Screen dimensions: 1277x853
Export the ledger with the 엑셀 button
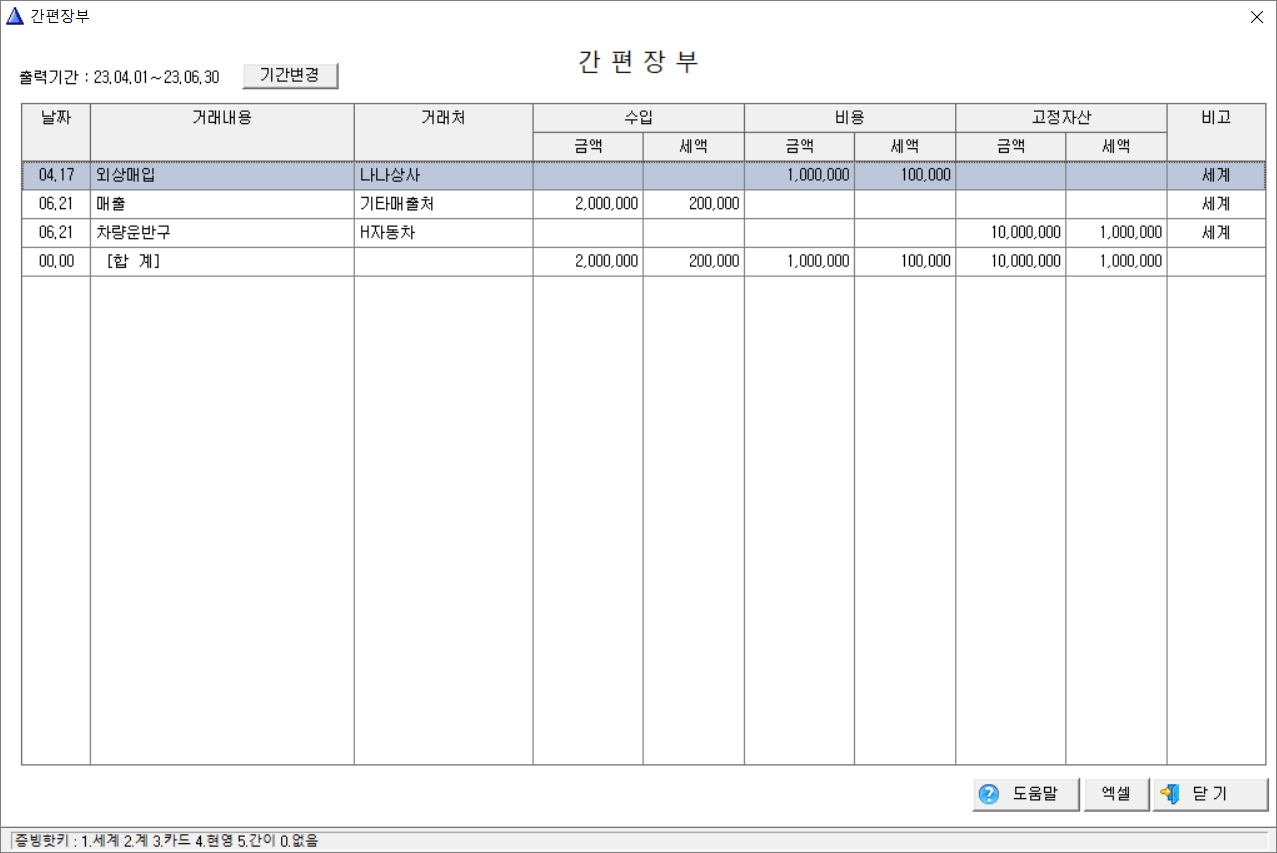(1116, 794)
